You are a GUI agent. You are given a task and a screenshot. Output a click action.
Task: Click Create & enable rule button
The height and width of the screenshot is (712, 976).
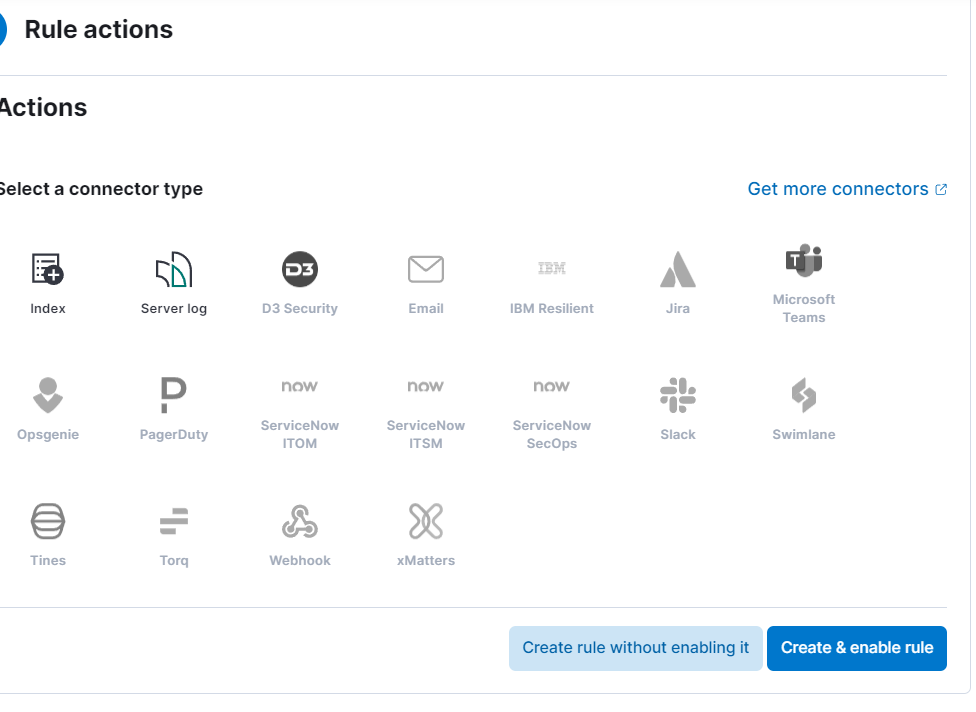click(856, 648)
